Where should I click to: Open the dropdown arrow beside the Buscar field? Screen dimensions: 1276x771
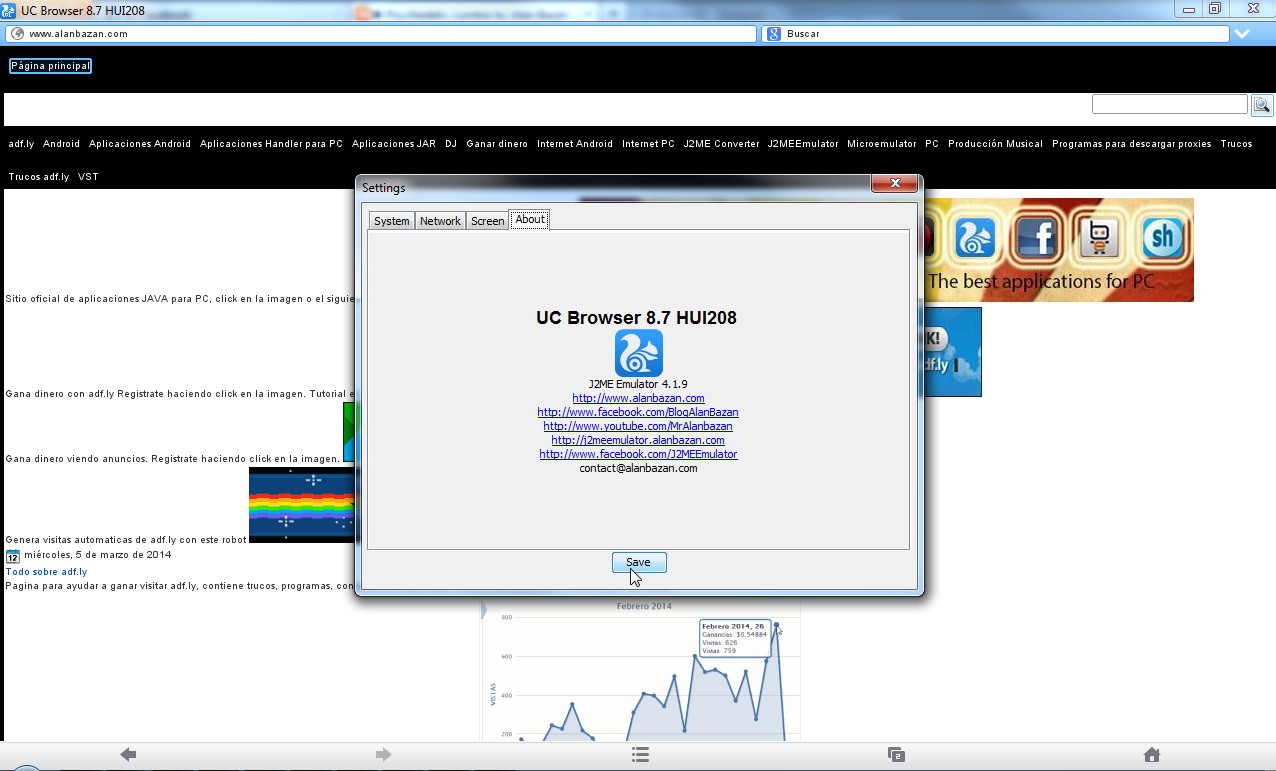pyautogui.click(x=1244, y=33)
